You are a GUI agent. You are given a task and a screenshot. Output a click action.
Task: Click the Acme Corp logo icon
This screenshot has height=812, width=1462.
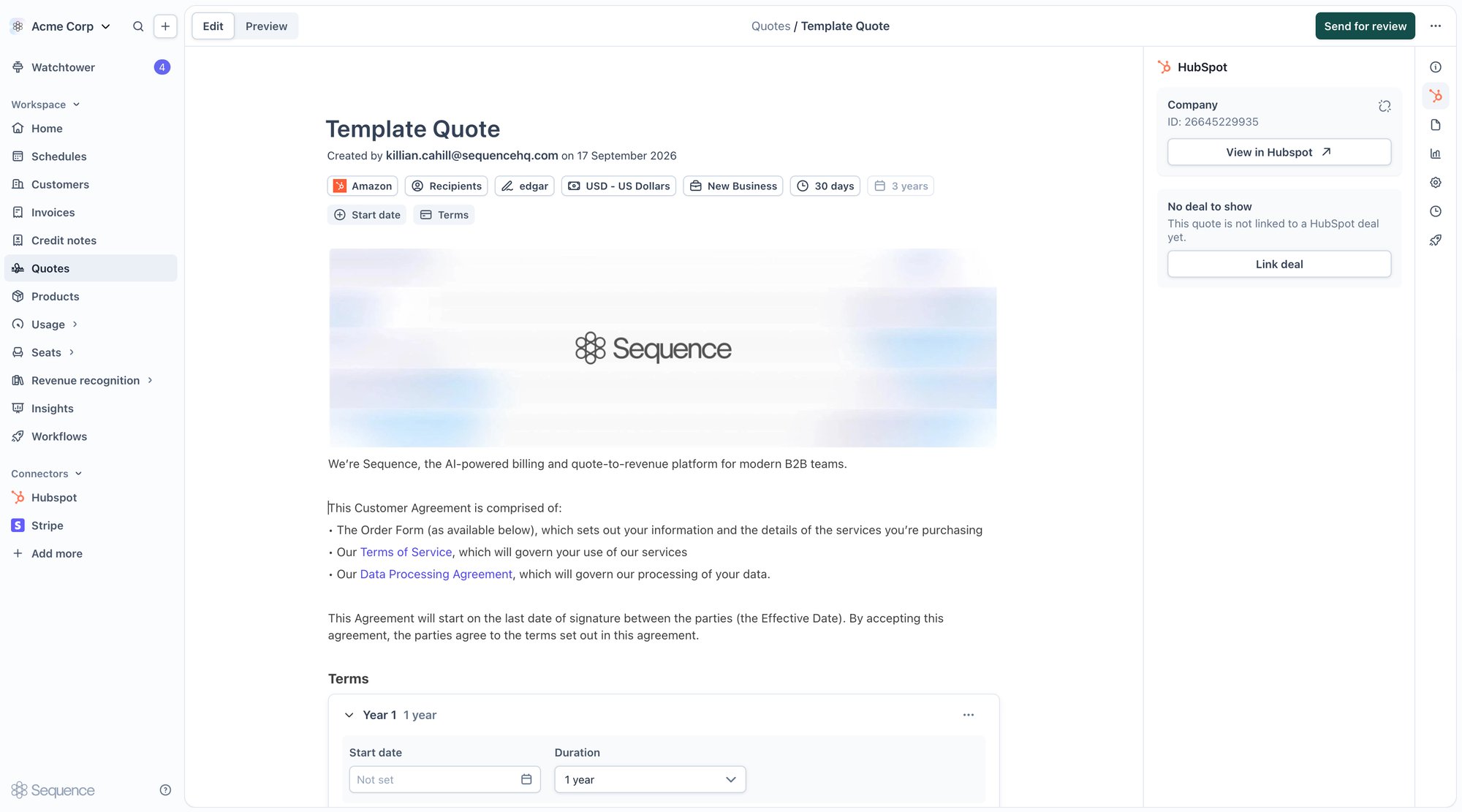[18, 26]
